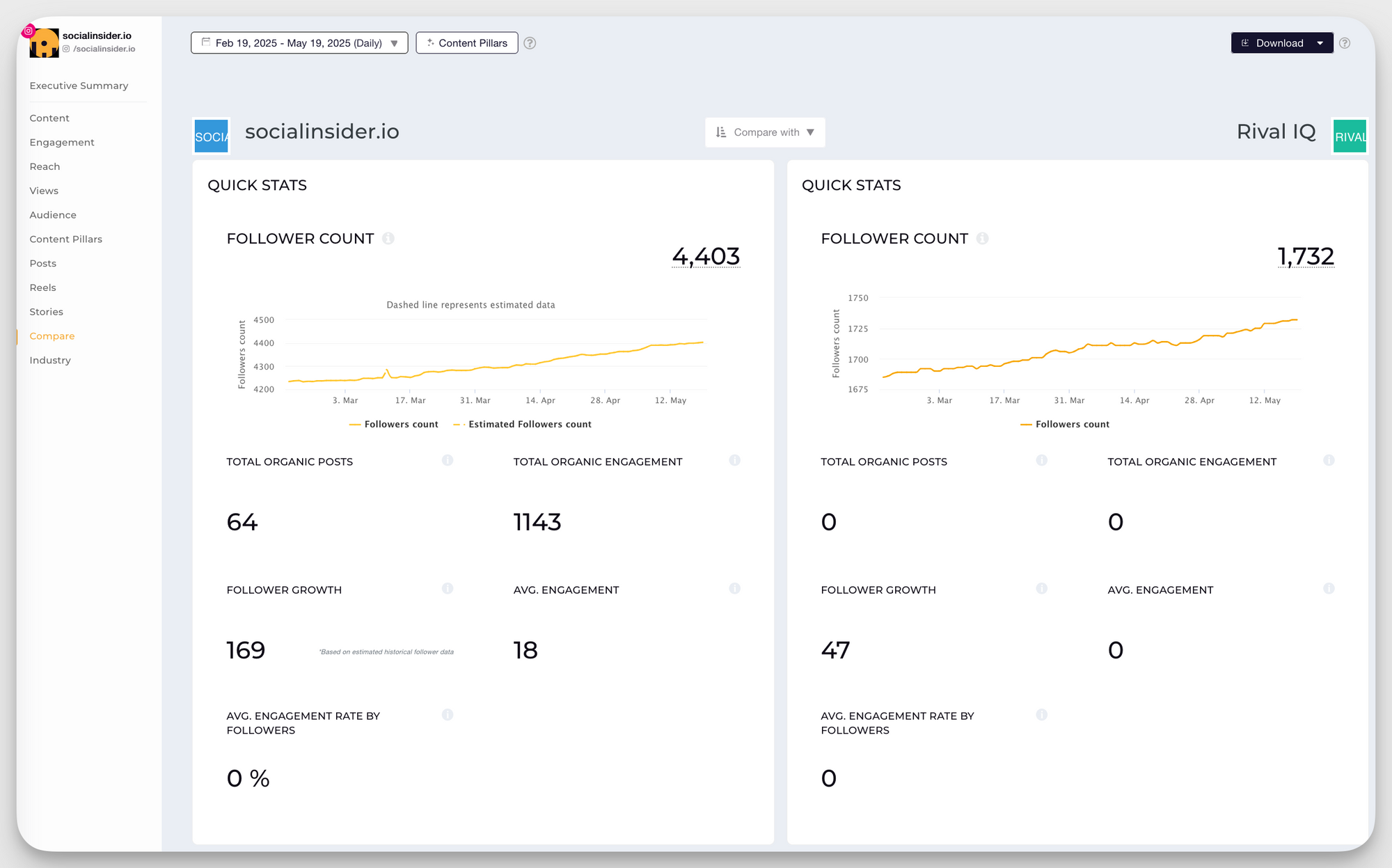Click the sparkle icon on Content Pillars button
This screenshot has height=868, width=1392.
coord(430,42)
